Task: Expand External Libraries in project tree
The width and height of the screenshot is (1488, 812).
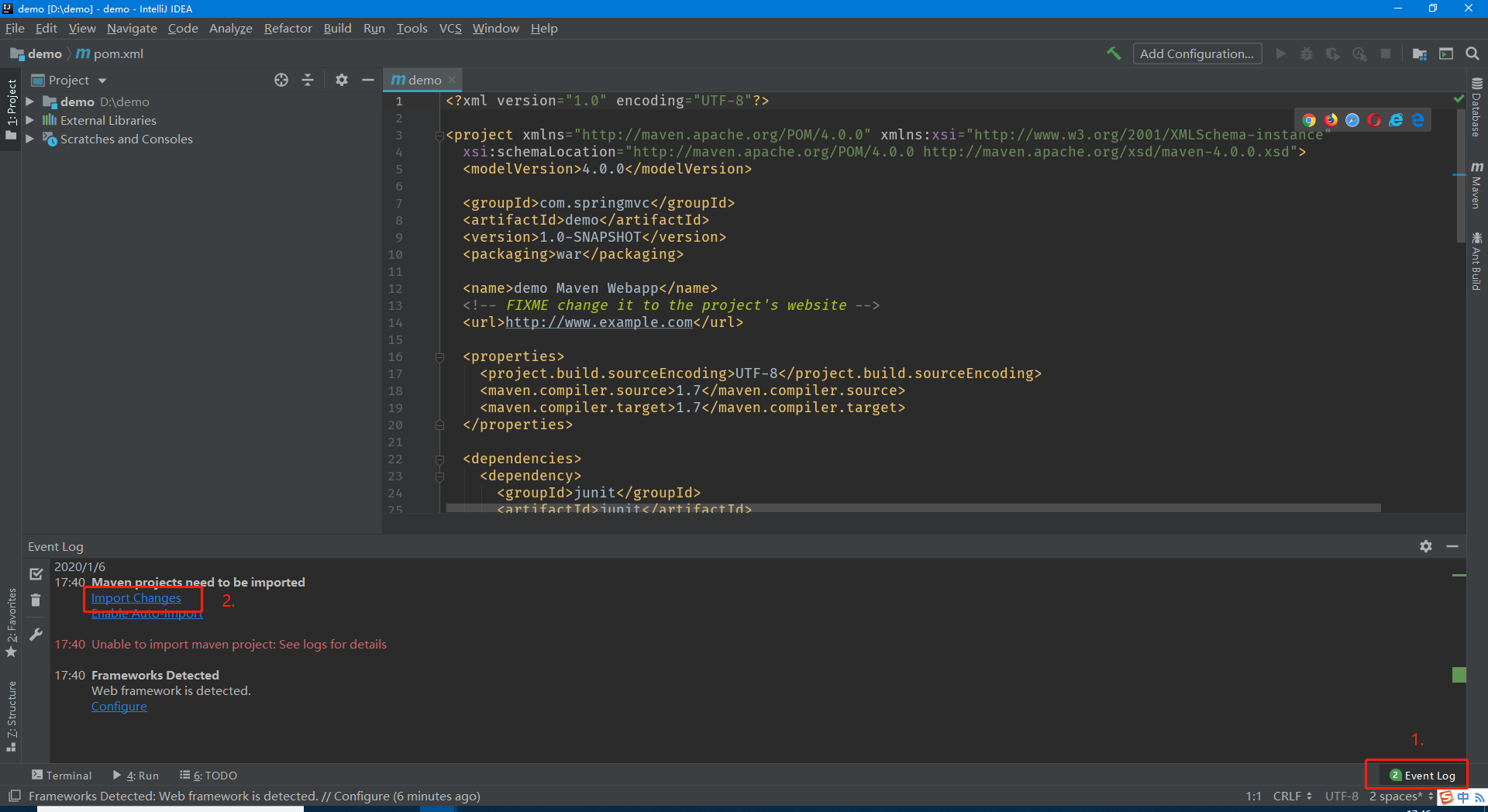Action: pyautogui.click(x=29, y=120)
